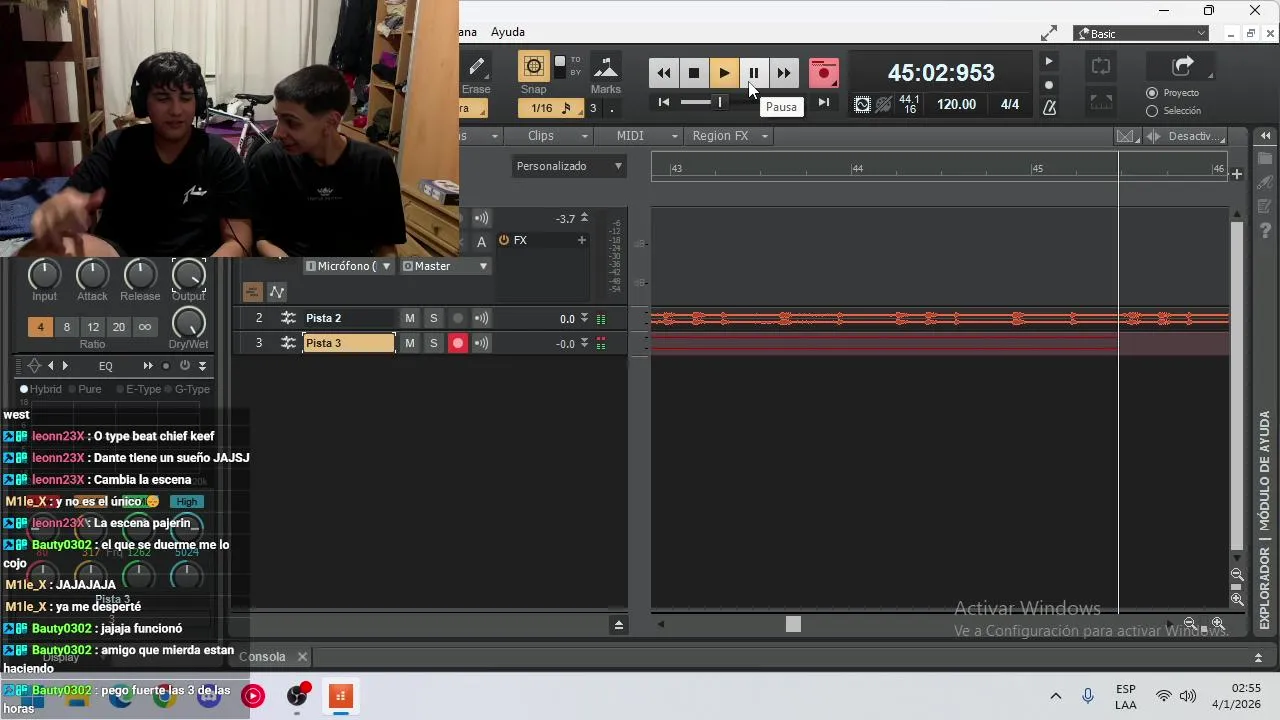Click the 120.00 tempo value

[x=956, y=104]
